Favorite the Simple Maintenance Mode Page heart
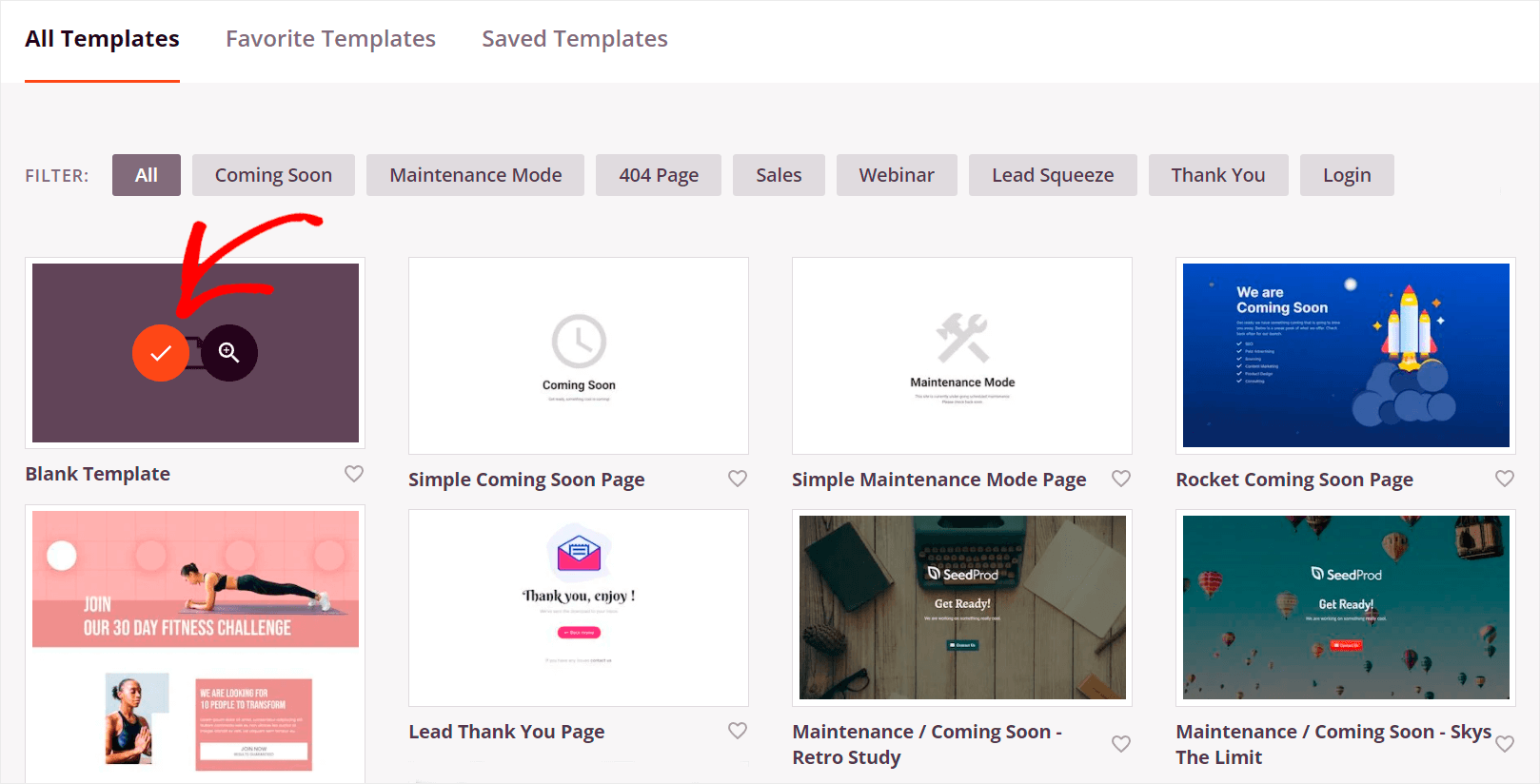Screen dimensions: 1540x784 click(1121, 479)
